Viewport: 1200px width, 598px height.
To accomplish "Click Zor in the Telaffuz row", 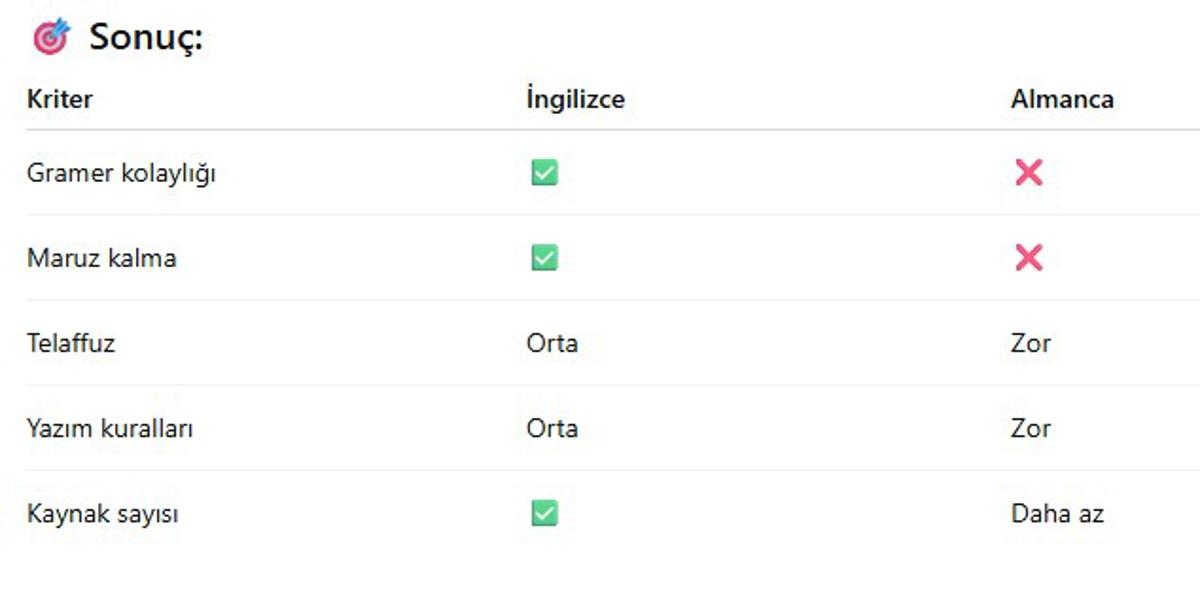I will click(x=1031, y=343).
